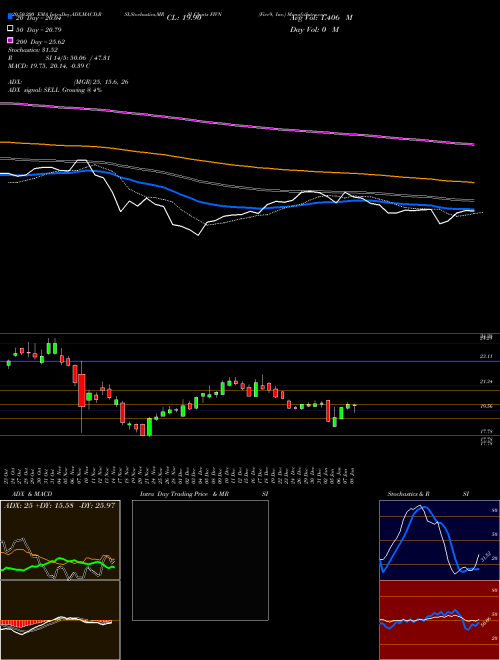This screenshot has height=660, width=500.
Task: Click the "Avg Vol: 1.406 M" readout
Action: tap(321, 17)
